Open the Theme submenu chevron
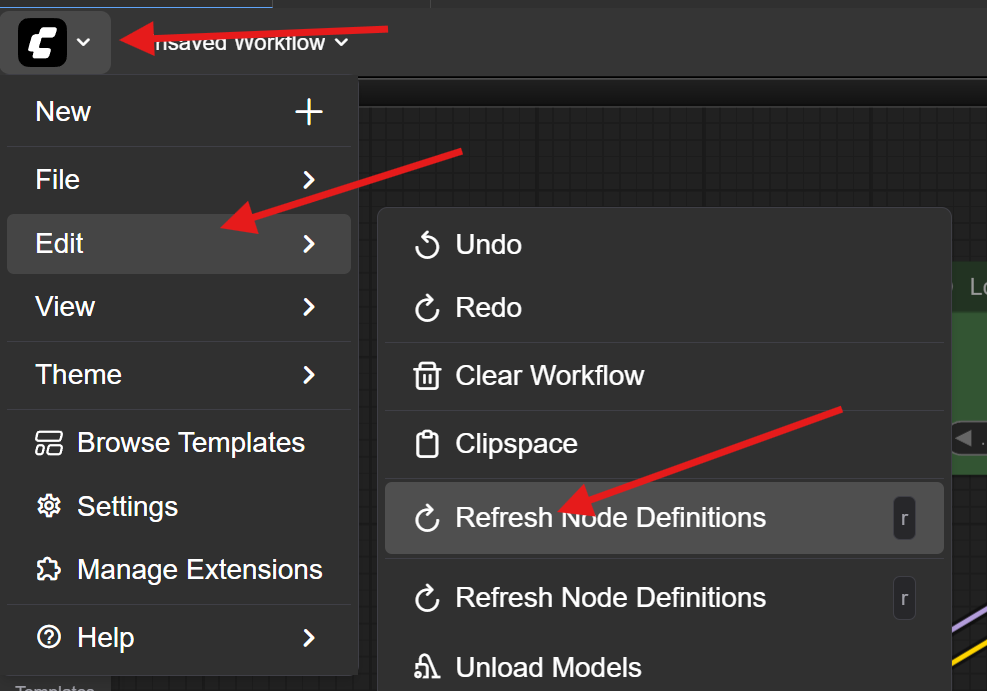Screen dimensions: 987x691 pyautogui.click(x=309, y=375)
